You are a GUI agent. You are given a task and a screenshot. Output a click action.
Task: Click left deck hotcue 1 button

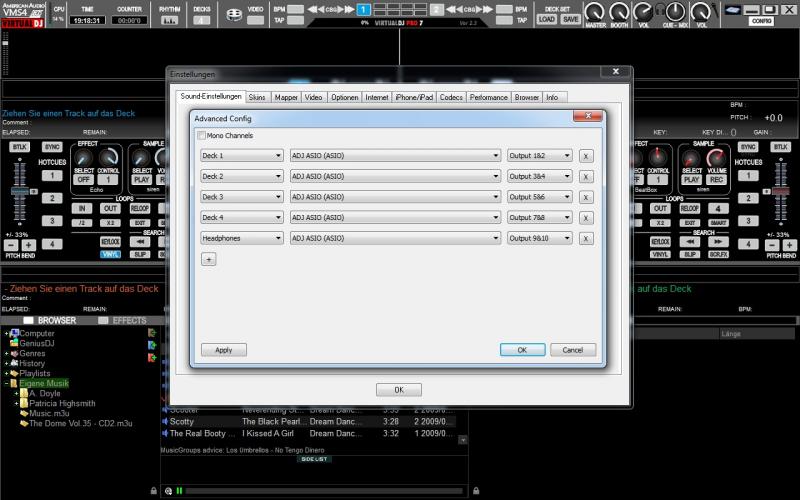click(x=52, y=176)
